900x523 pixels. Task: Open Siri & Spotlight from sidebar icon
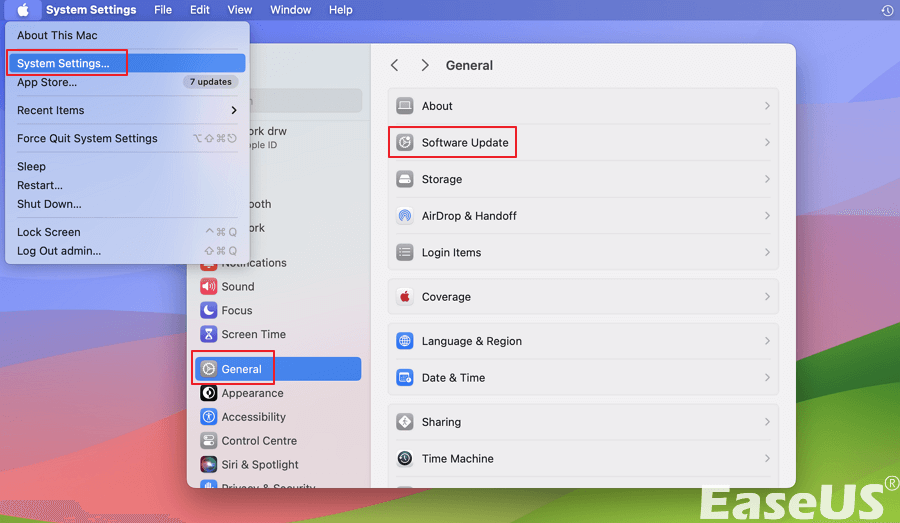[208, 465]
